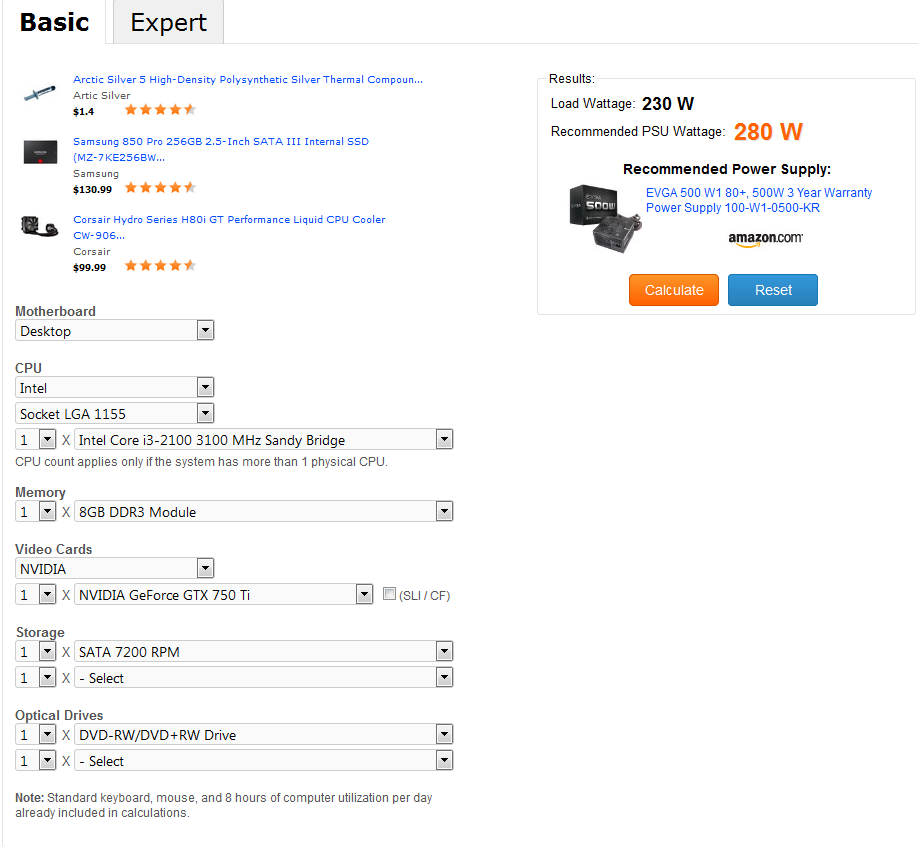Viewport: 918px width, 847px height.
Task: Open the SATA 7200 RPM count dropdown
Action: click(x=36, y=651)
